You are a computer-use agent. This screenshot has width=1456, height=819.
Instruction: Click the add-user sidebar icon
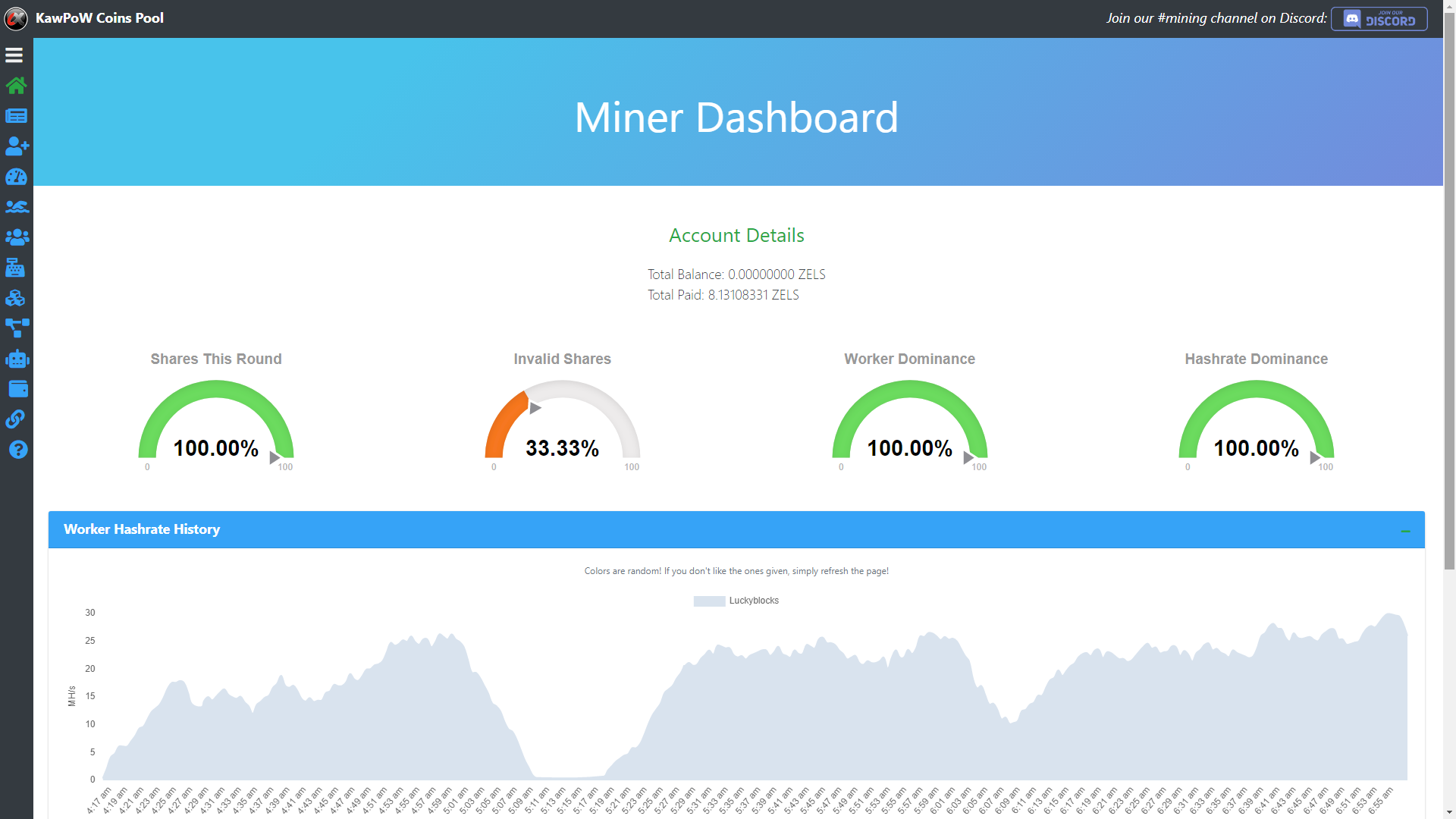pyautogui.click(x=17, y=146)
